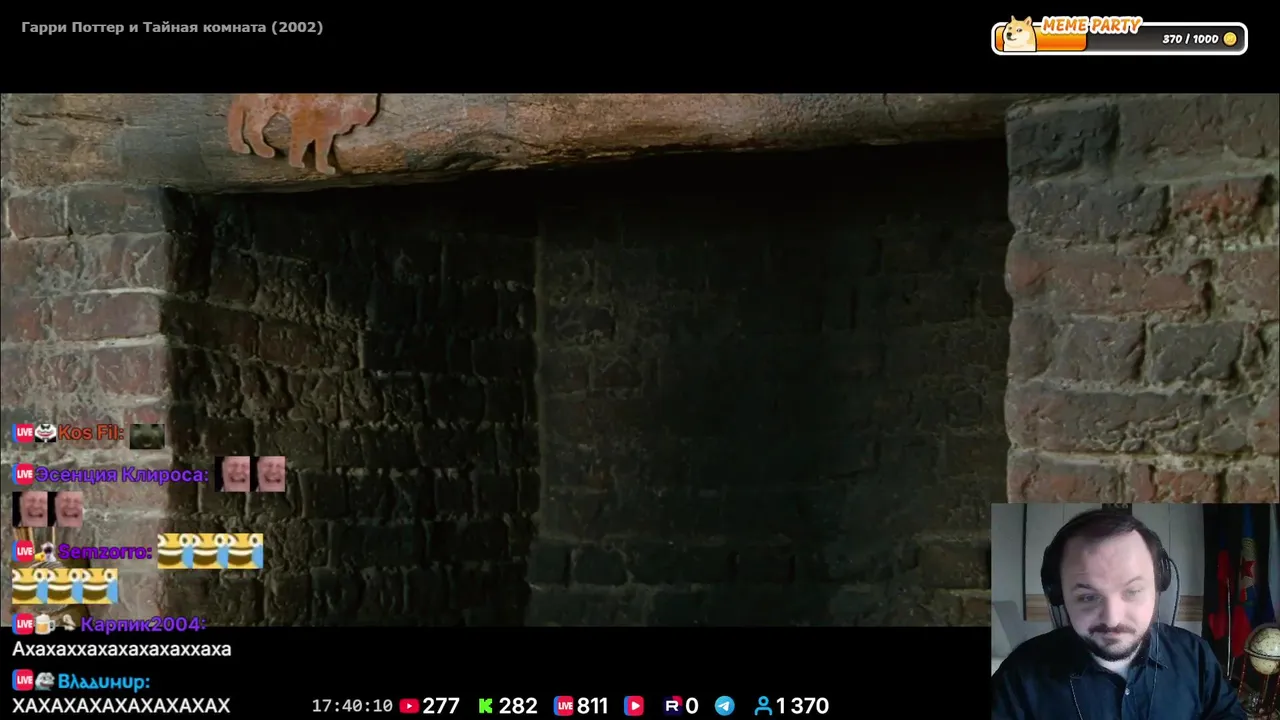Screen dimensions: 1280x720
Task: Click the MEME PARTY title
Action: pos(1092,25)
